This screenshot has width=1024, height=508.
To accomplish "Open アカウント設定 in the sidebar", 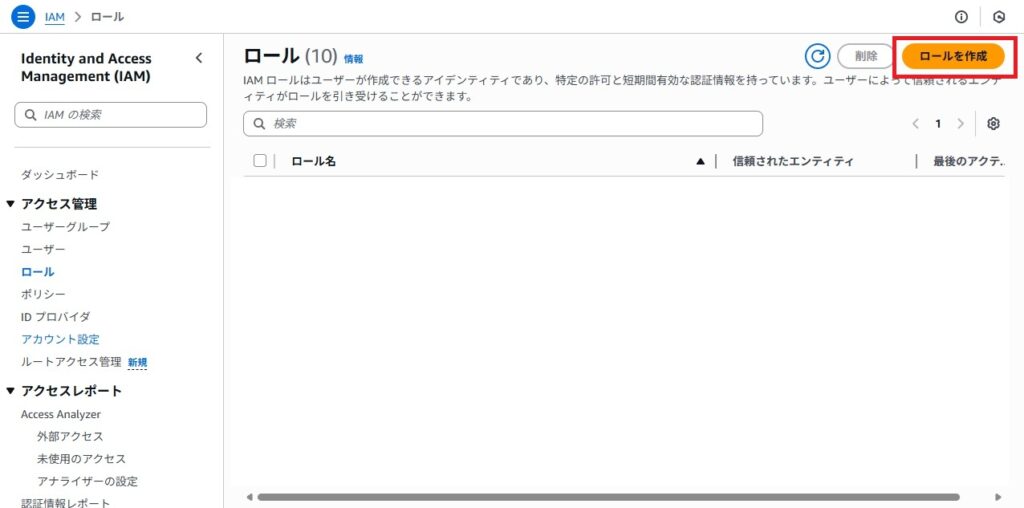I will pyautogui.click(x=60, y=340).
